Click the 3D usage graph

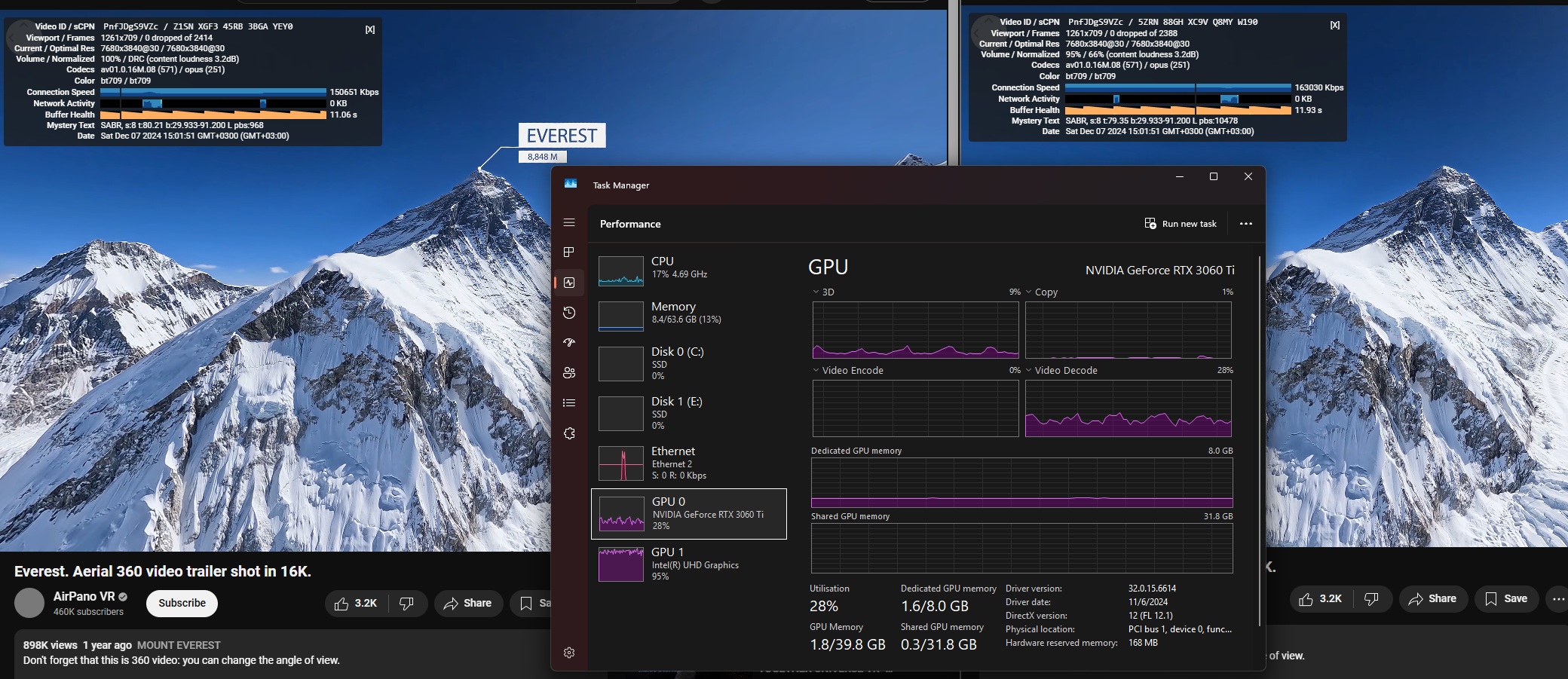point(916,330)
